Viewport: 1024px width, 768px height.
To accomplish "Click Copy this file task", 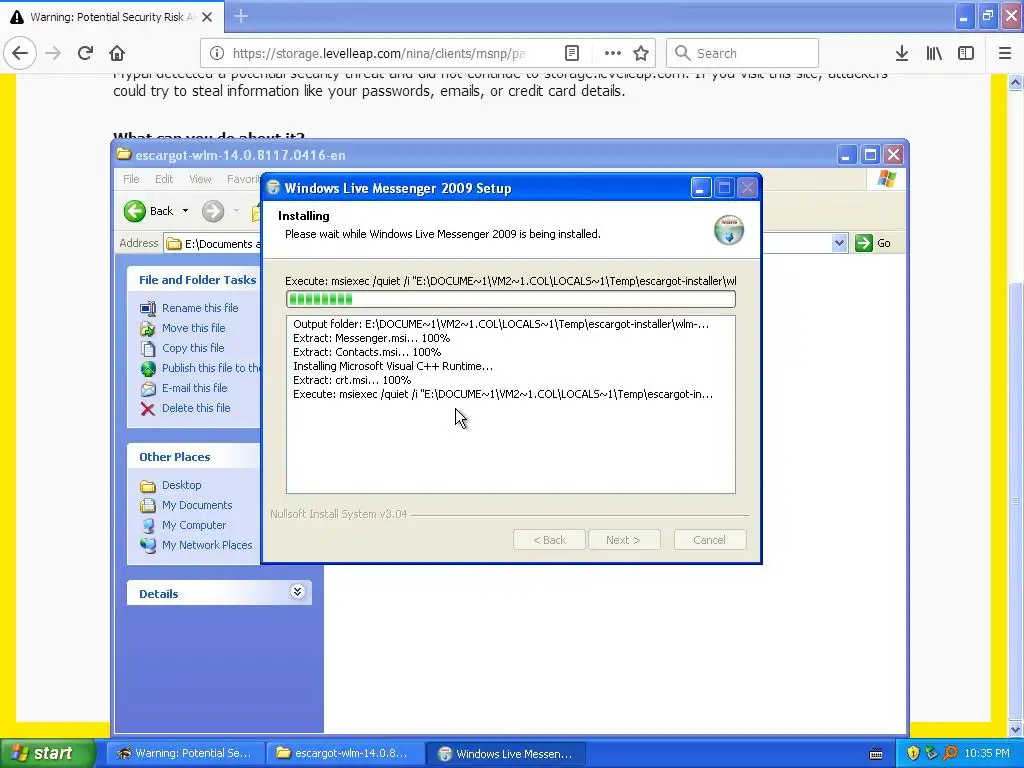I will [x=193, y=348].
